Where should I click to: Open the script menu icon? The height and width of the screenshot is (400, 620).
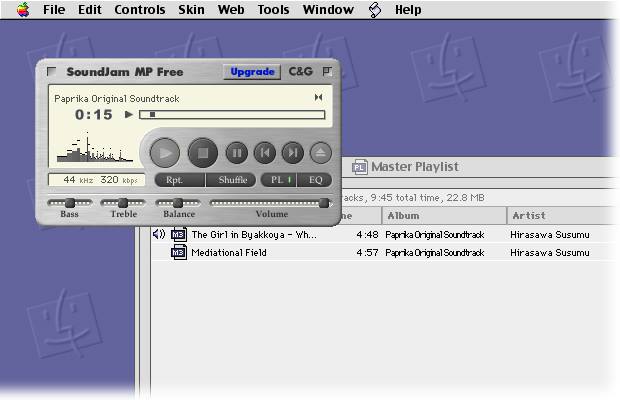tap(375, 9)
